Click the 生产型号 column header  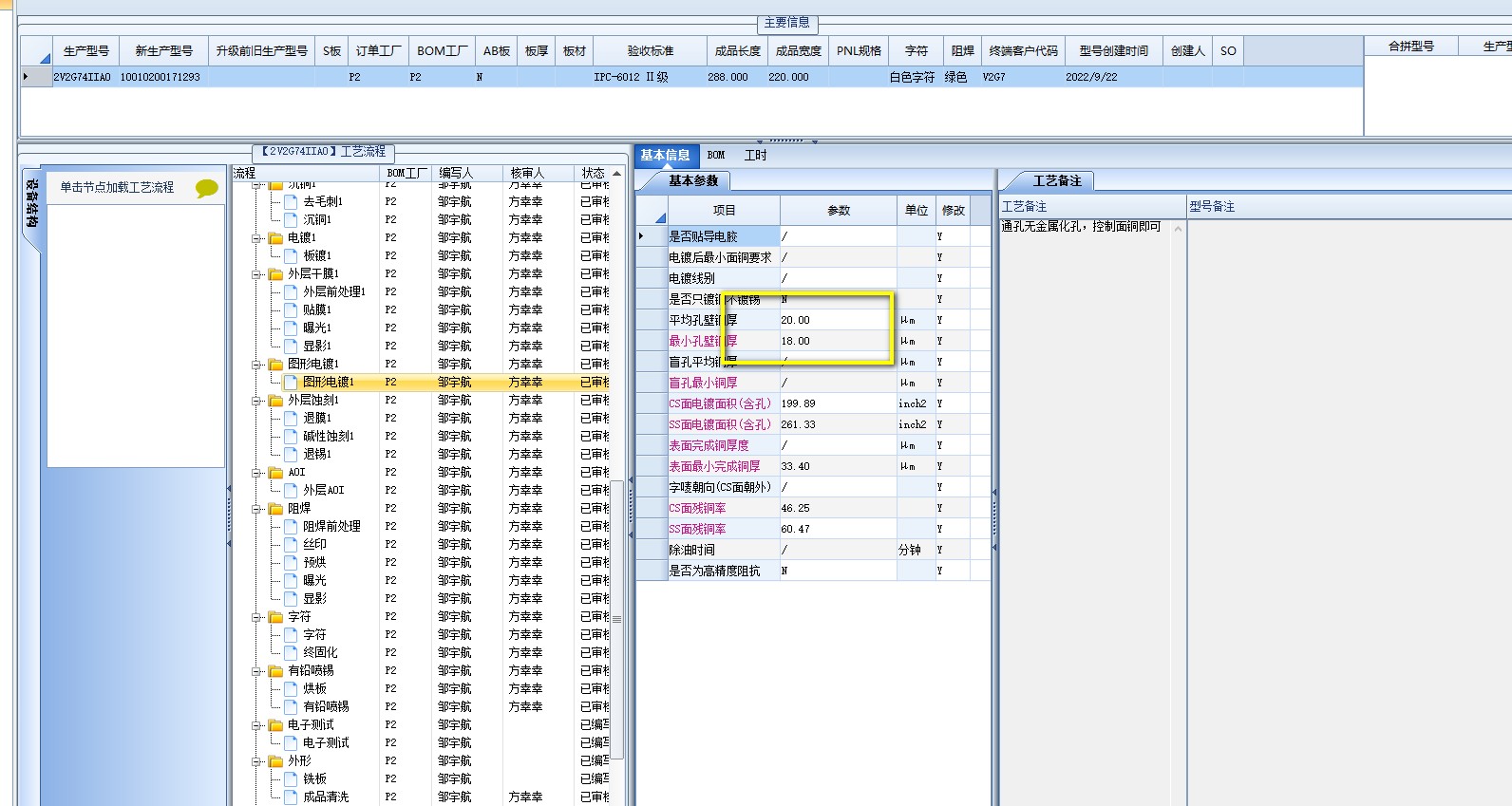[x=85, y=51]
